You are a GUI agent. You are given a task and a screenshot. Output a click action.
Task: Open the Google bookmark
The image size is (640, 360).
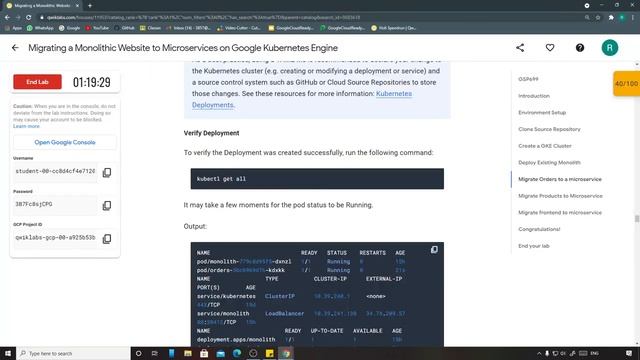pyautogui.click(x=69, y=28)
